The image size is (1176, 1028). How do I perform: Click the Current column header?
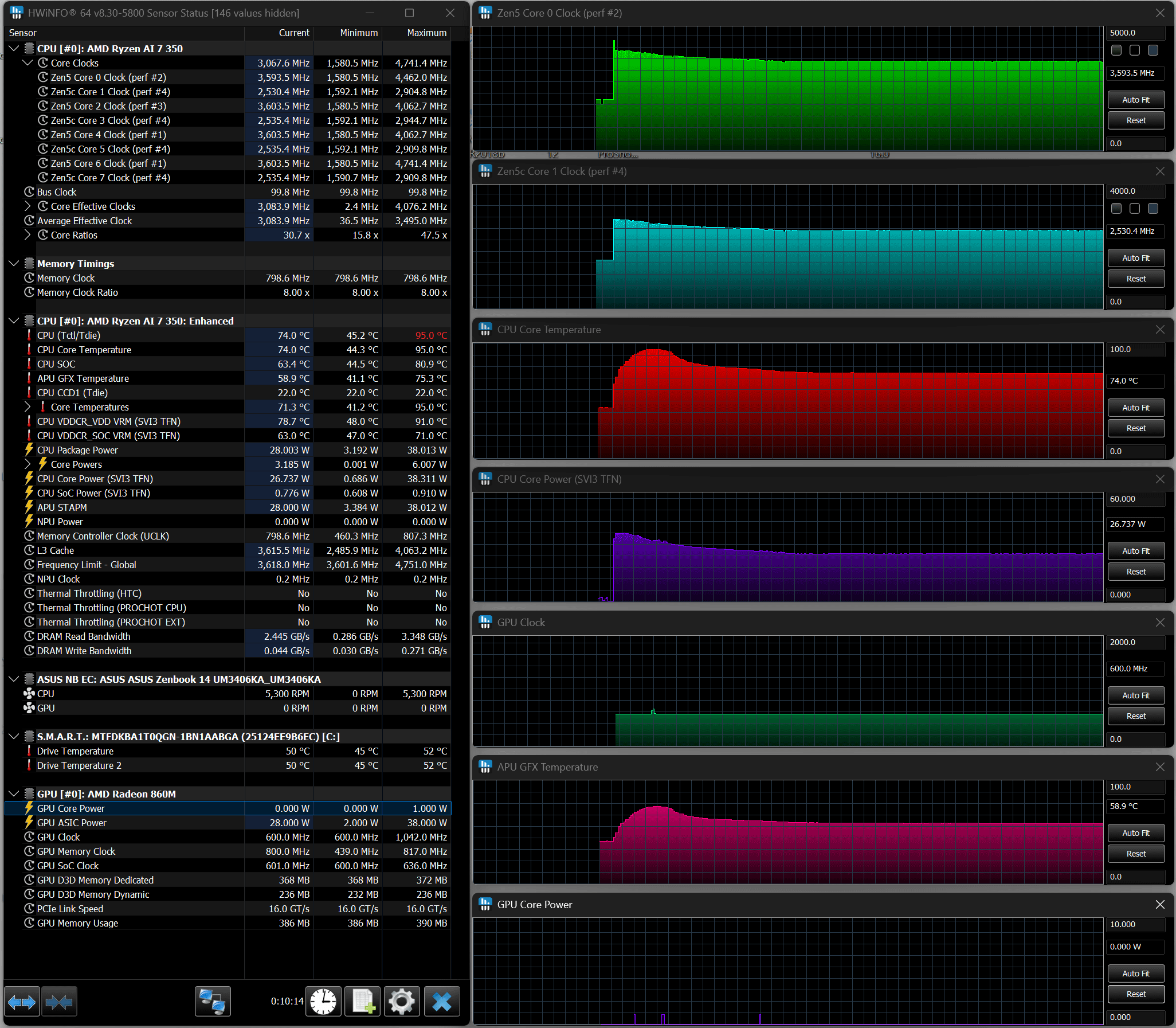point(293,33)
